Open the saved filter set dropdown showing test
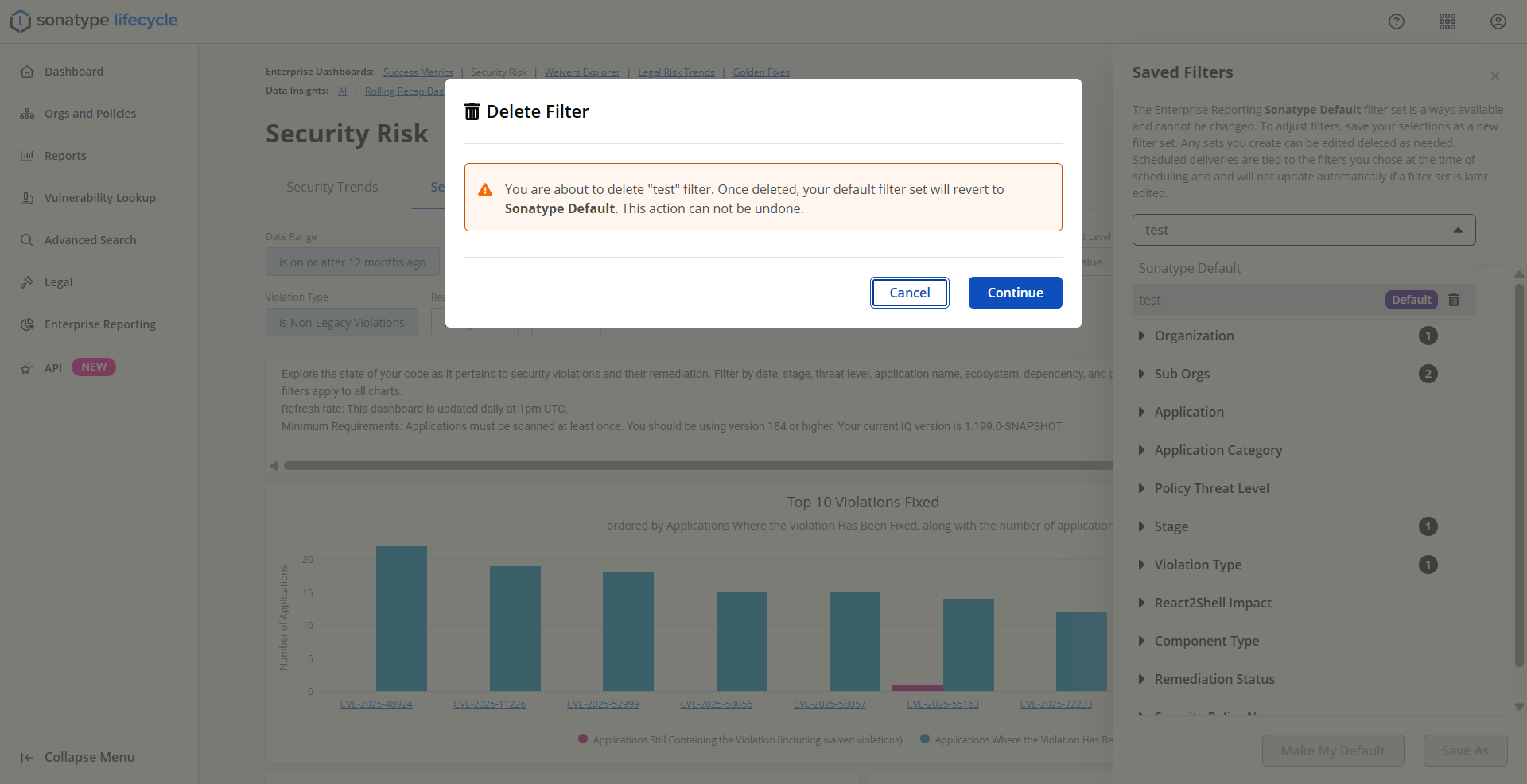The width and height of the screenshot is (1527, 784). (1304, 230)
